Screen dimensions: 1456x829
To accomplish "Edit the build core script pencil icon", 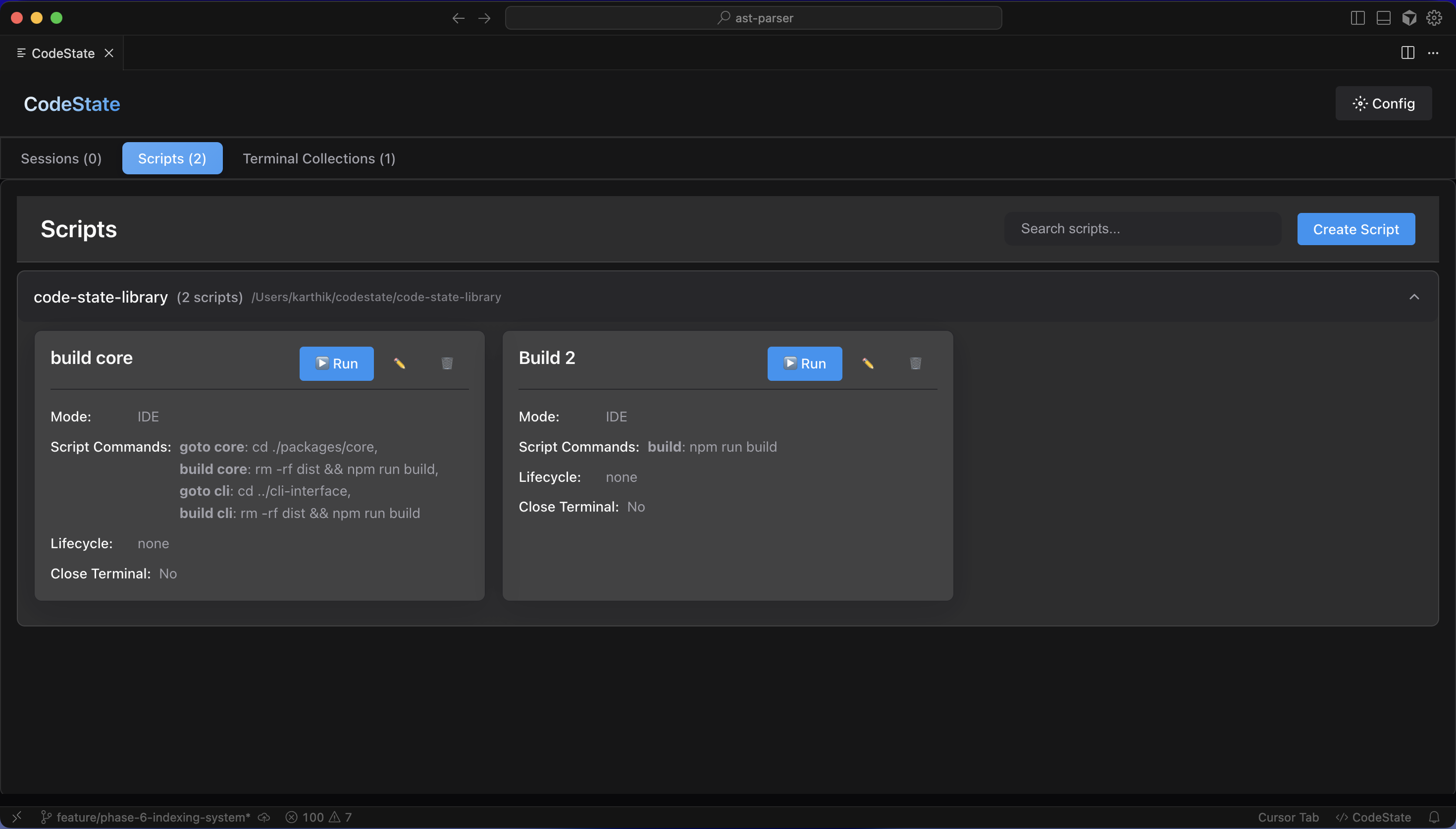I will click(x=400, y=363).
